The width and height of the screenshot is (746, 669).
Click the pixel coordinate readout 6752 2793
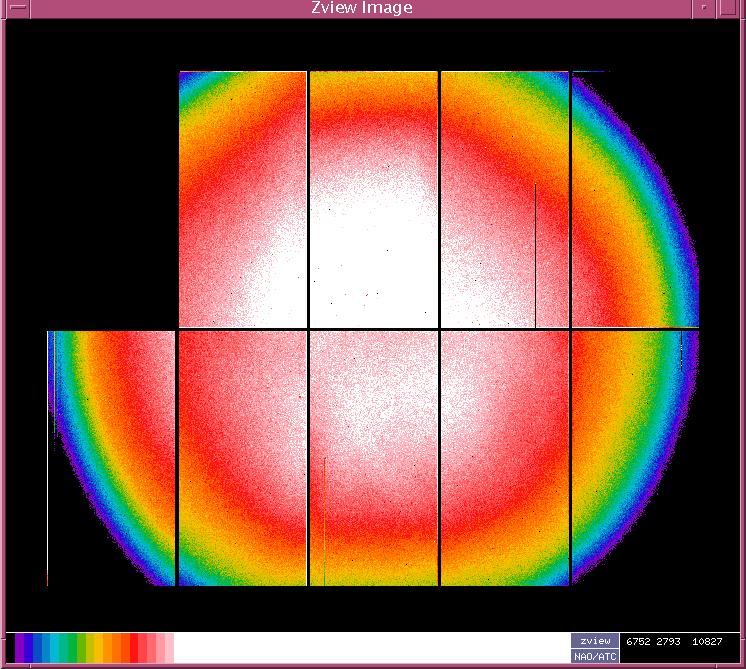[x=654, y=640]
